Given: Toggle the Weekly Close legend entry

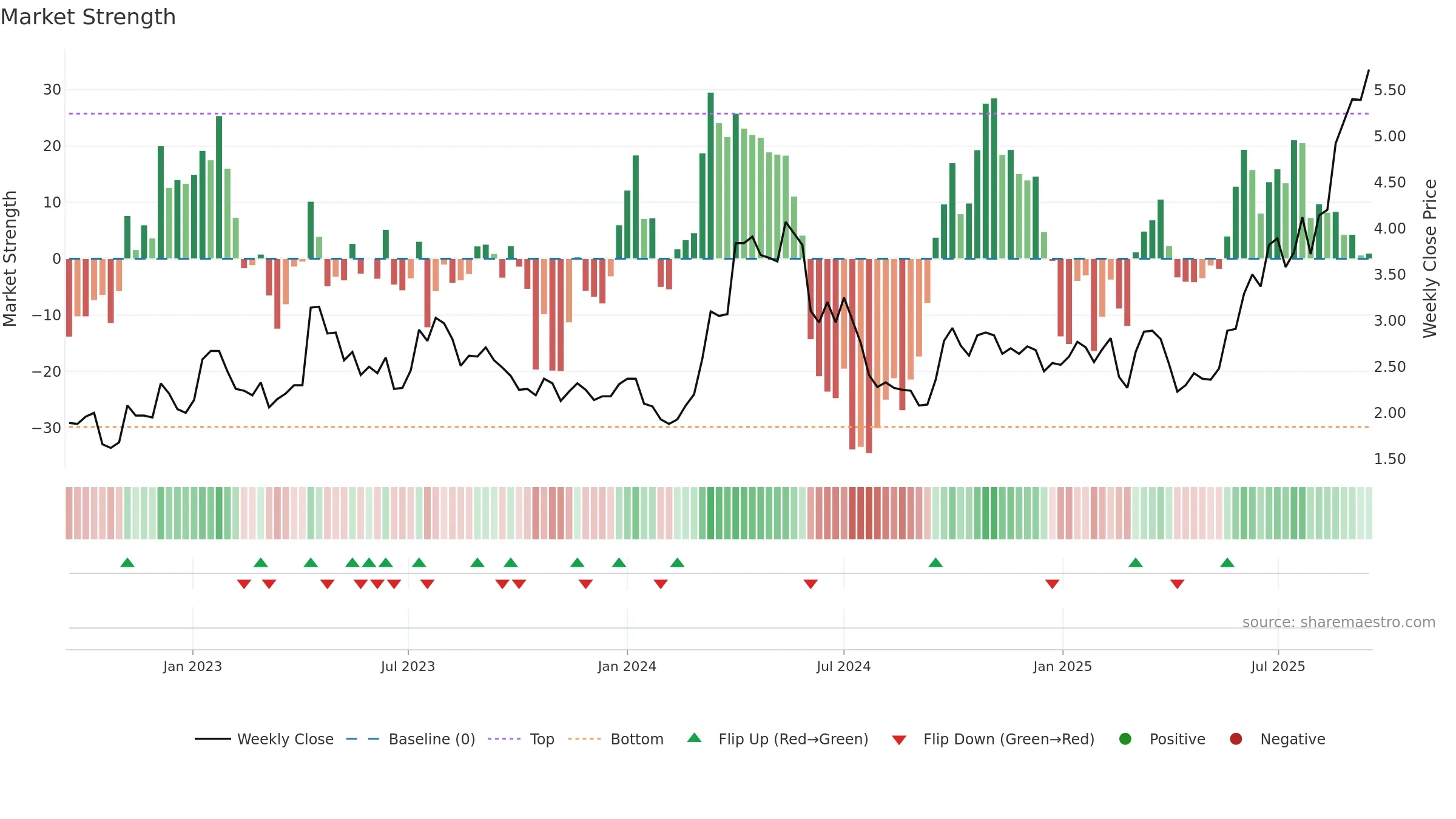Looking at the screenshot, I should 265,739.
